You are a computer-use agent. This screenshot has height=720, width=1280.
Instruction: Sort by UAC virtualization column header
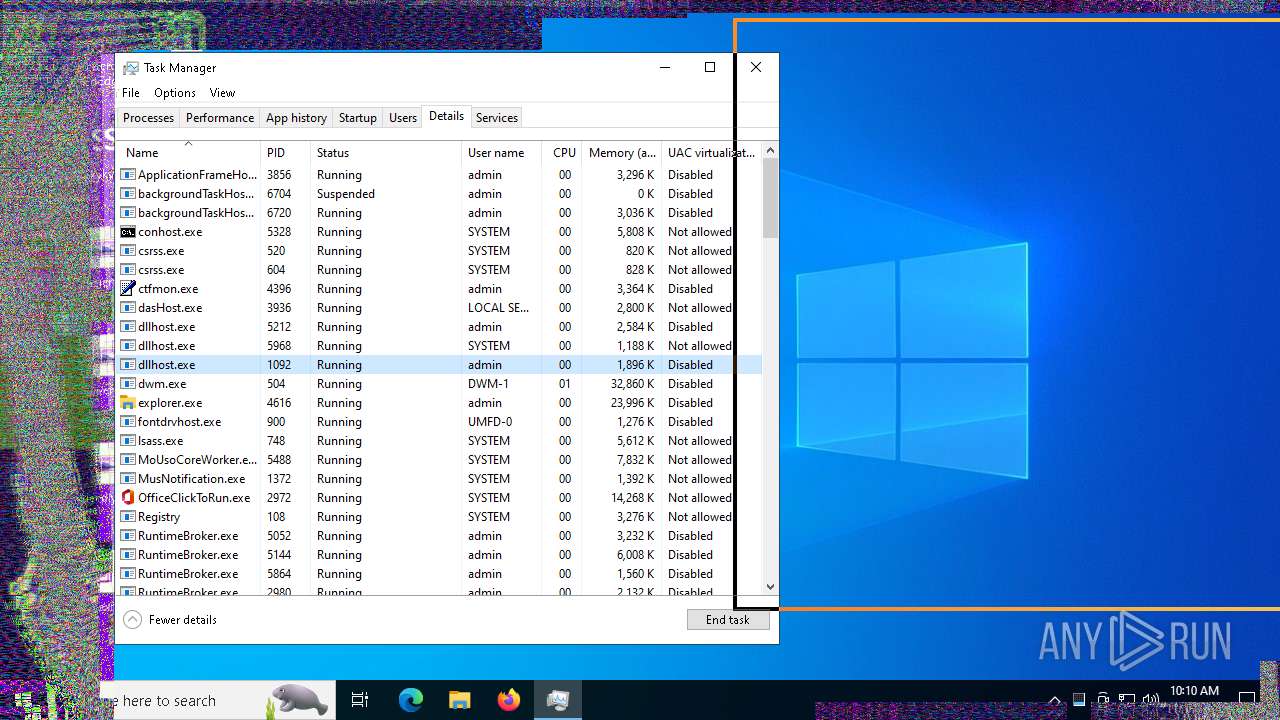(x=711, y=153)
